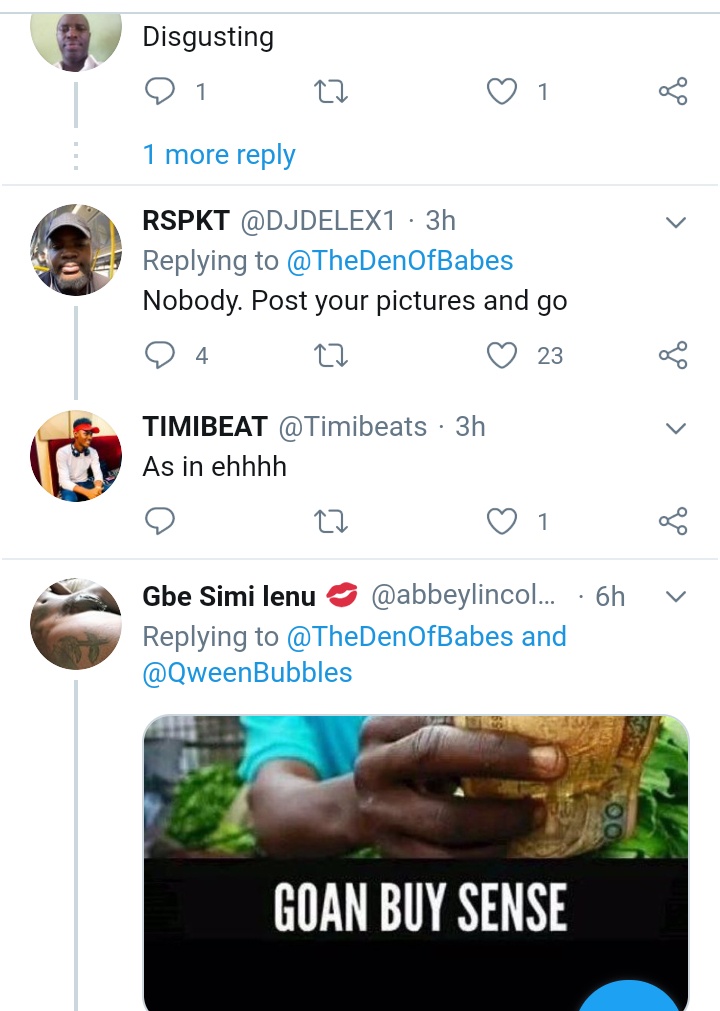Like the Disgusting tweet

502,92
